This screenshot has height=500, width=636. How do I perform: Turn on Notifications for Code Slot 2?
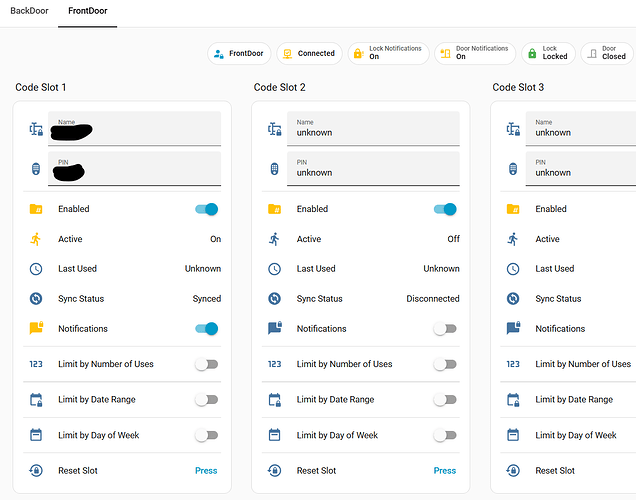point(445,328)
